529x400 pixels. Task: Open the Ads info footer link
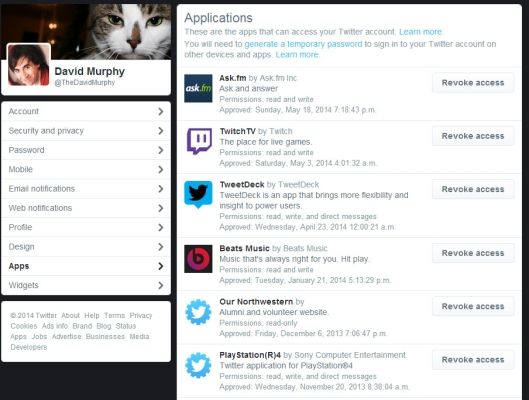55,326
